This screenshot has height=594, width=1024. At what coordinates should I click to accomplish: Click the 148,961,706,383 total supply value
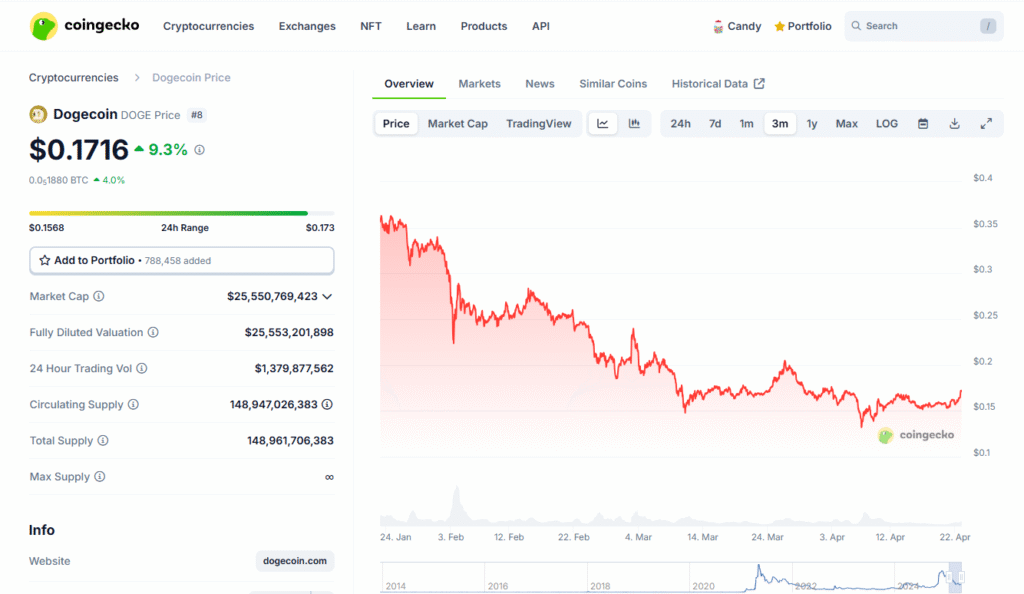coord(290,441)
